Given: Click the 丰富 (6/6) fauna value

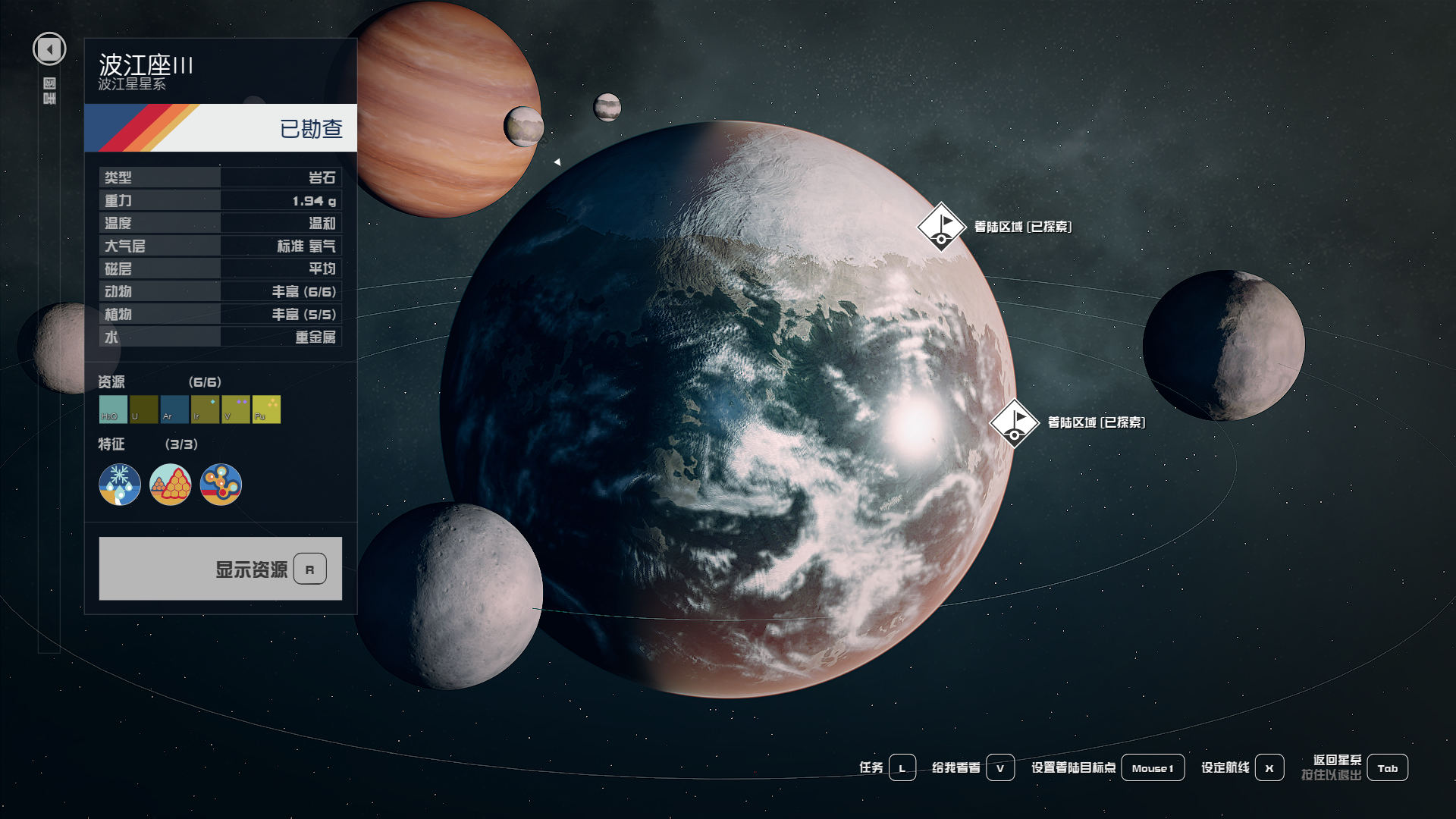Looking at the screenshot, I should pyautogui.click(x=304, y=291).
